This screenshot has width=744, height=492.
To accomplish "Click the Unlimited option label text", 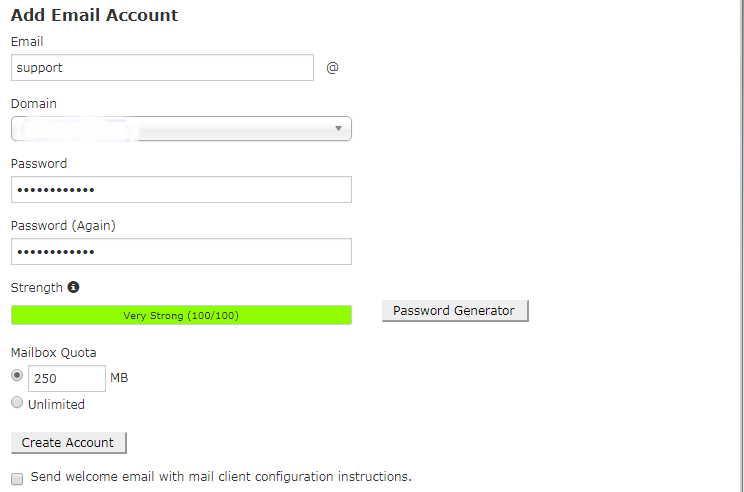I will click(56, 404).
